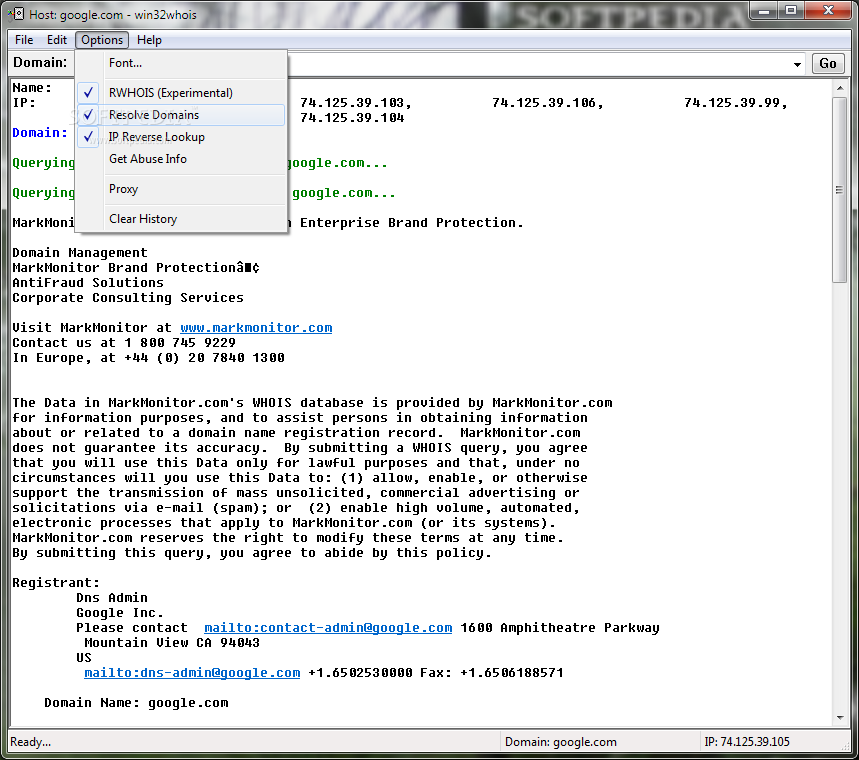Viewport: 859px width, 760px height.
Task: Toggle the Resolve Domains option
Action: coord(181,115)
